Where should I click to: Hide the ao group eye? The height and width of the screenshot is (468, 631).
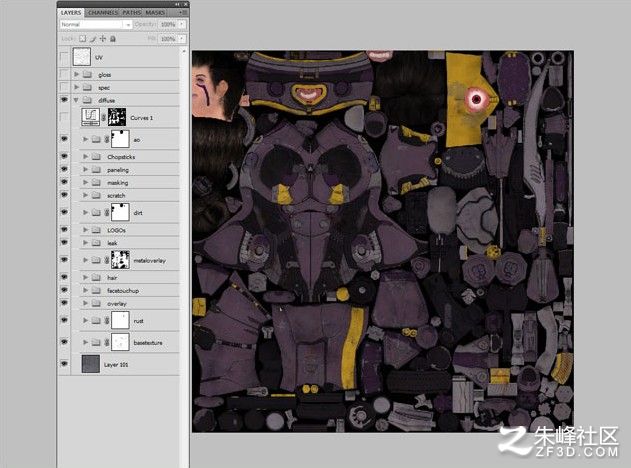64,139
